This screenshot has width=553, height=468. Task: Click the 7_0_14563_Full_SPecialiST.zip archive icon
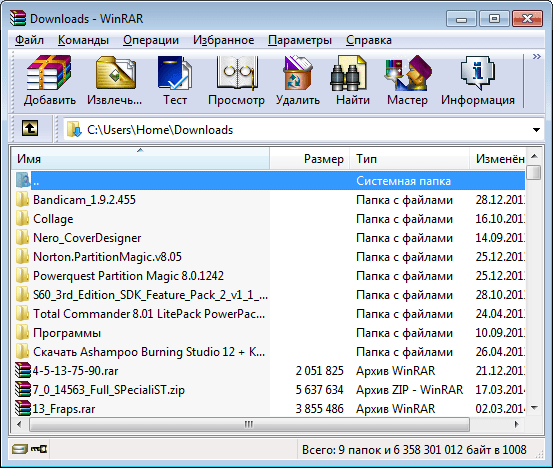pos(23,390)
